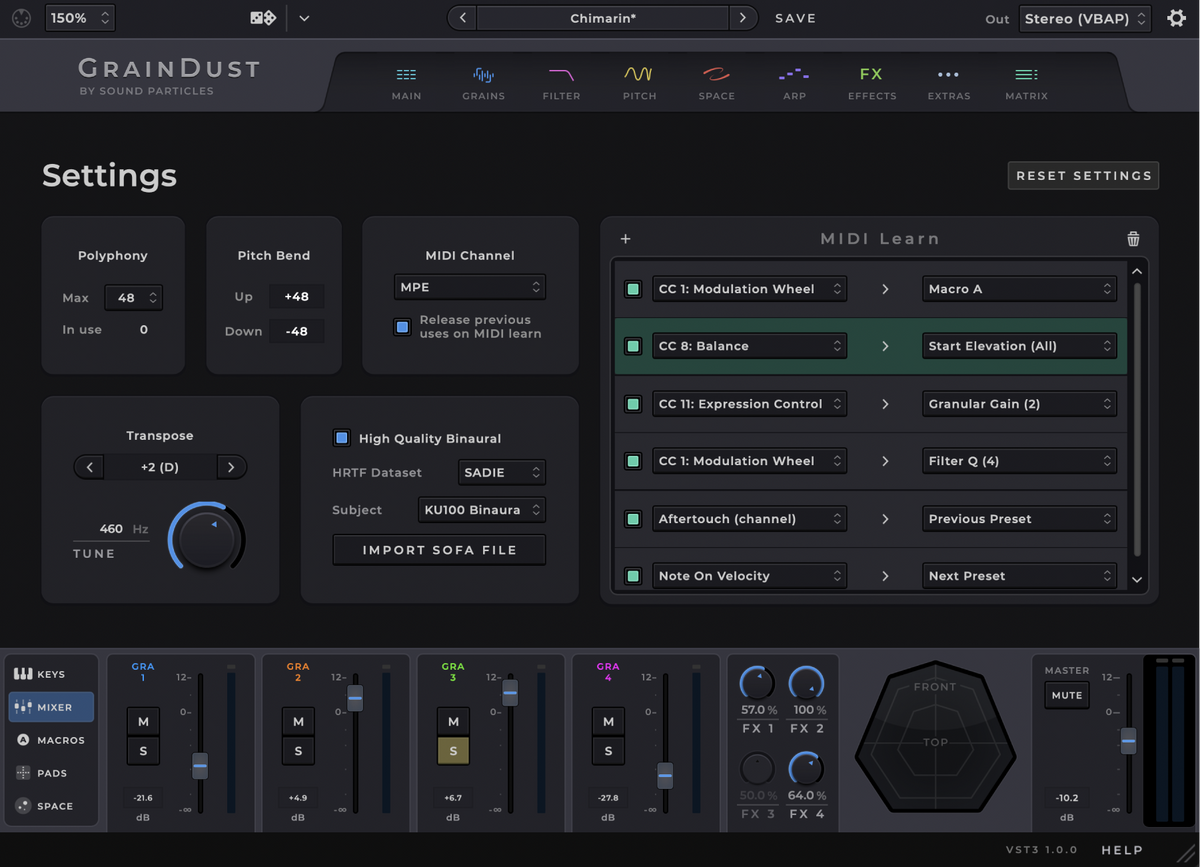Image resolution: width=1200 pixels, height=867 pixels.
Task: Toggle Release previous uses on MIDI learn
Action: point(402,326)
